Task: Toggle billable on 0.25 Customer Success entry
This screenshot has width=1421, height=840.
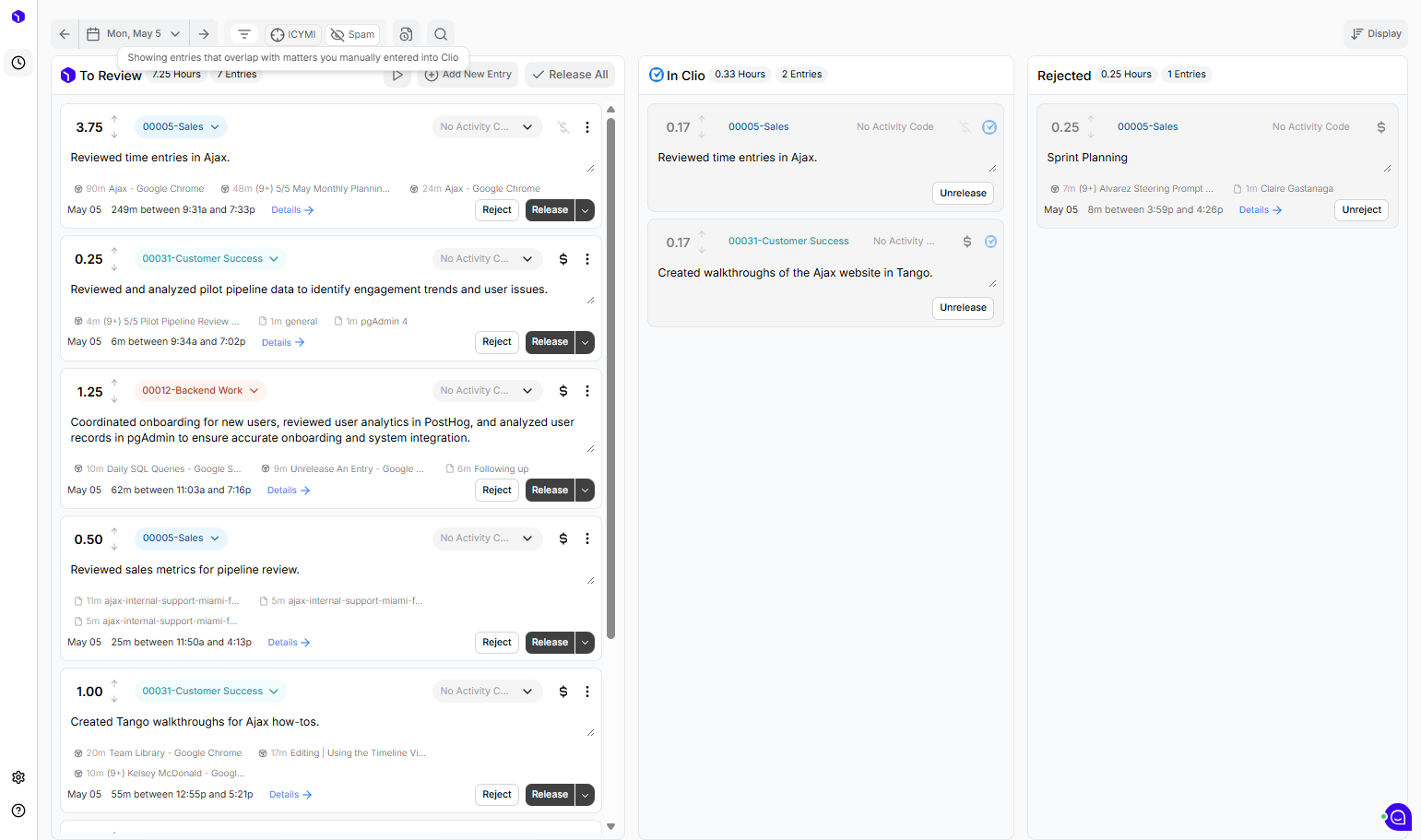Action: (563, 259)
